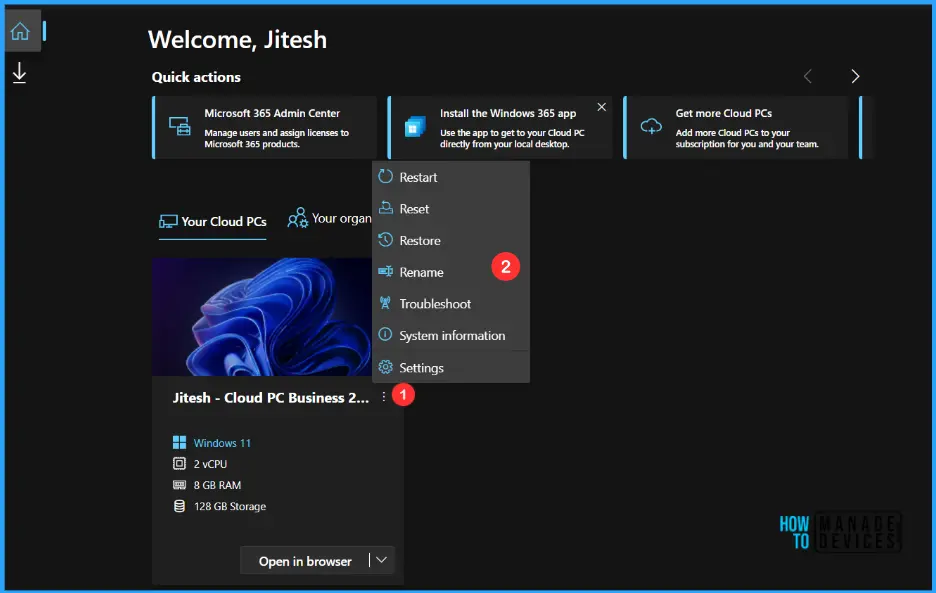The image size is (936, 593).
Task: Click the 128 GB Storage text
Action: tap(230, 506)
